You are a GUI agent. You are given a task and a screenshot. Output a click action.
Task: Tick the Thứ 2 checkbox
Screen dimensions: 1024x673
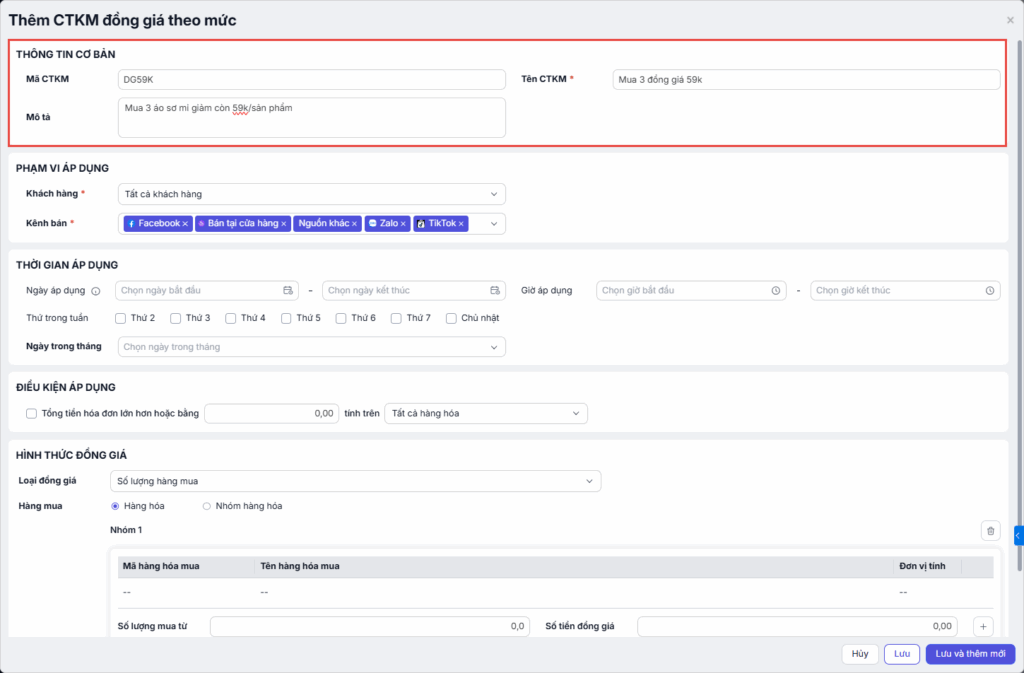click(120, 318)
